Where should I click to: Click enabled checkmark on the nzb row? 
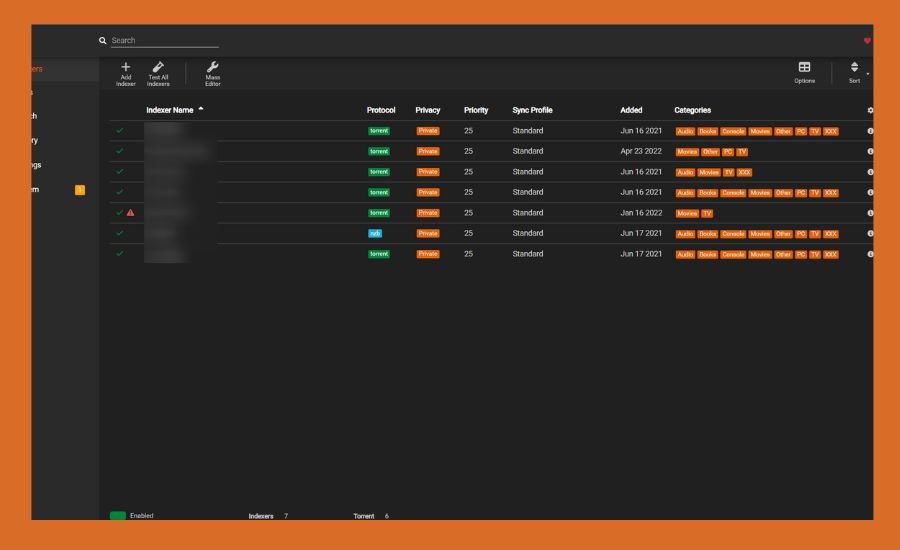(119, 233)
